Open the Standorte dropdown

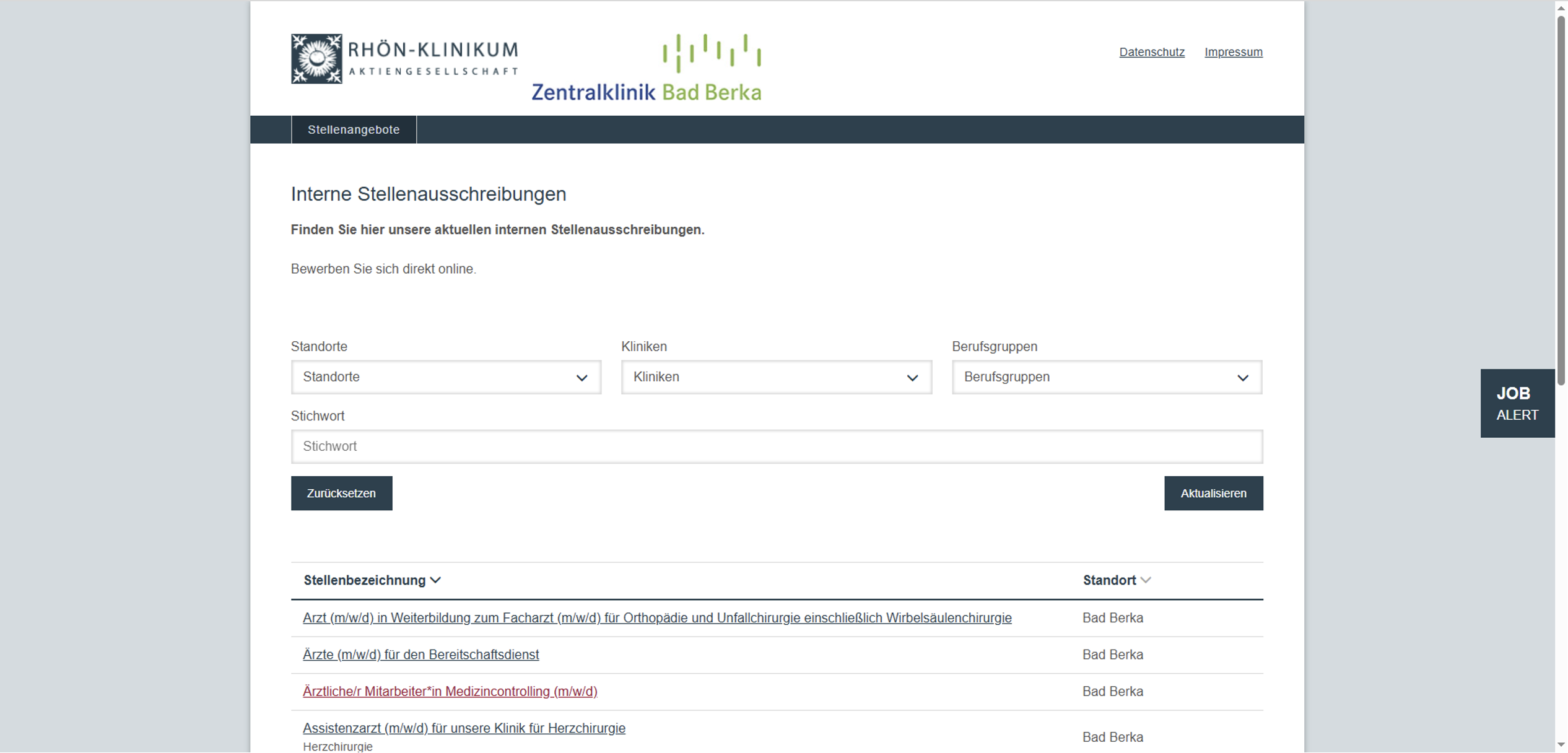(446, 377)
